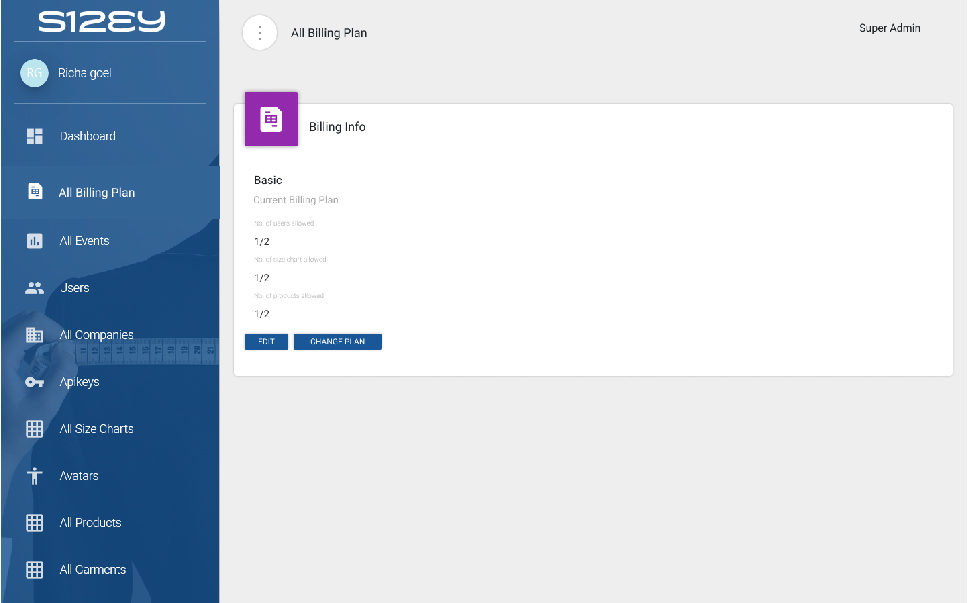
Task: Click the size charts allowed 1/2 value
Action: point(262,278)
